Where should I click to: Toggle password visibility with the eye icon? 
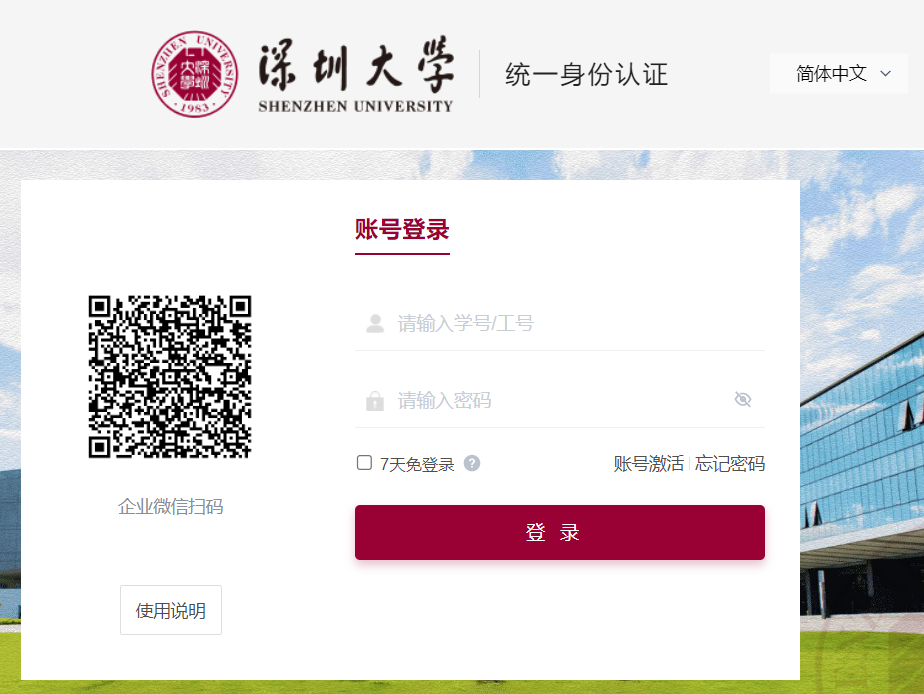(742, 400)
